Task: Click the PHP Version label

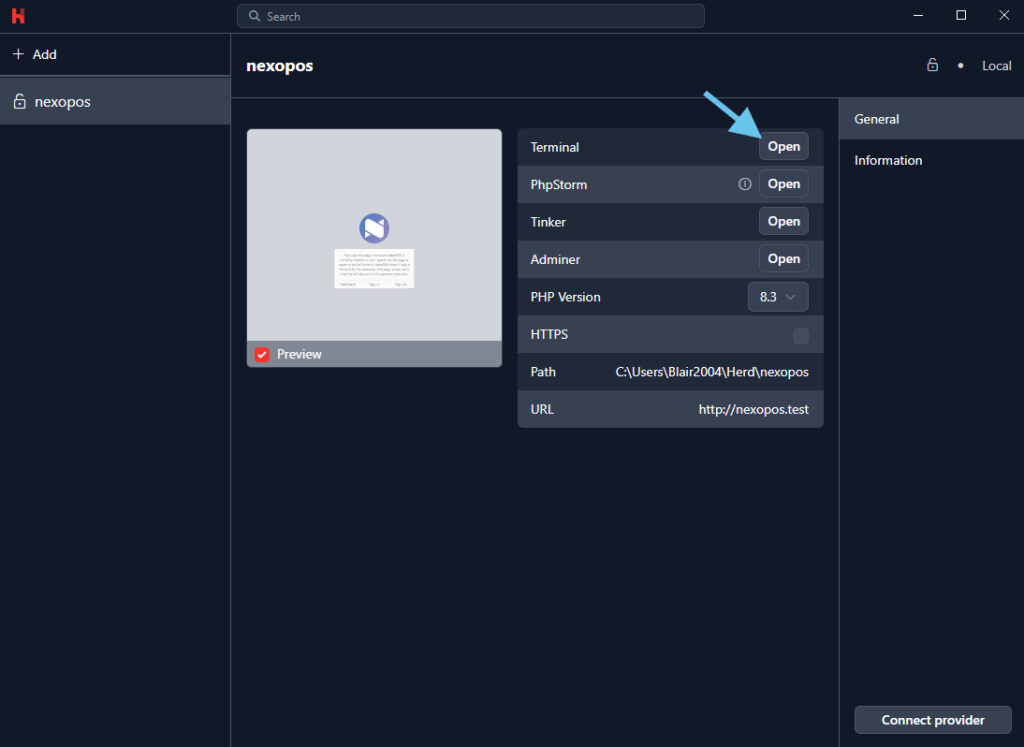Action: pos(566,296)
